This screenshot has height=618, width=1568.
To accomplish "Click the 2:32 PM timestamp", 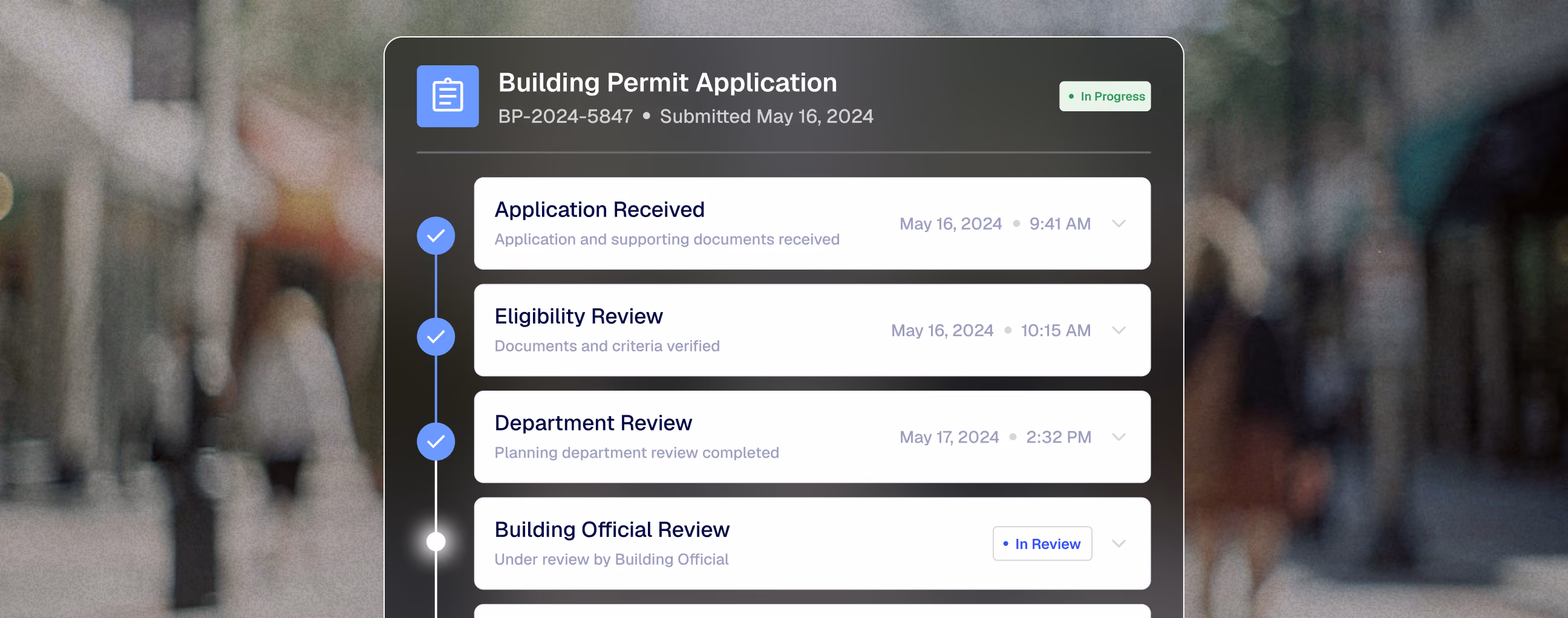I will coord(1059,437).
